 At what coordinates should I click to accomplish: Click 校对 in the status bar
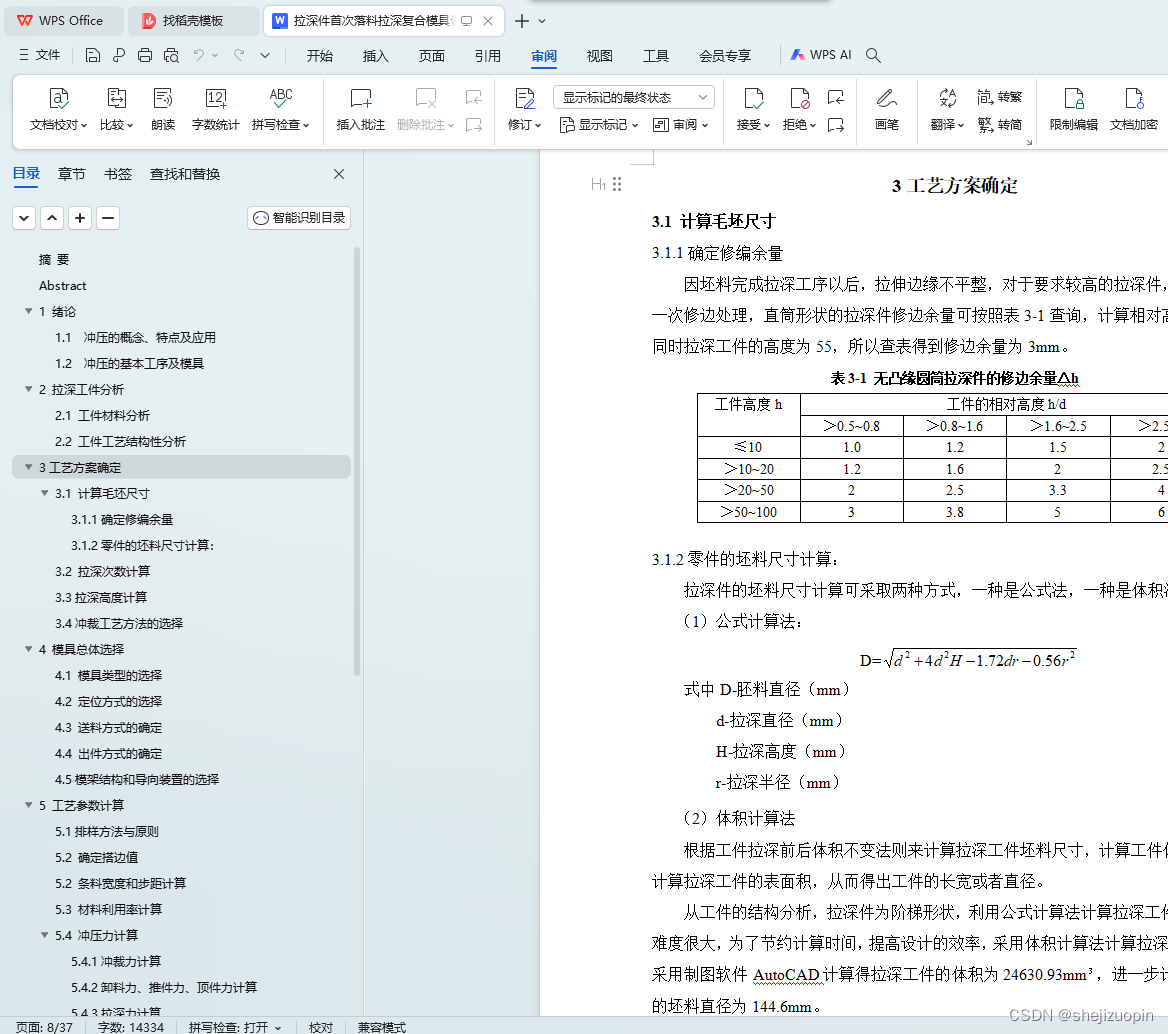point(321,1027)
